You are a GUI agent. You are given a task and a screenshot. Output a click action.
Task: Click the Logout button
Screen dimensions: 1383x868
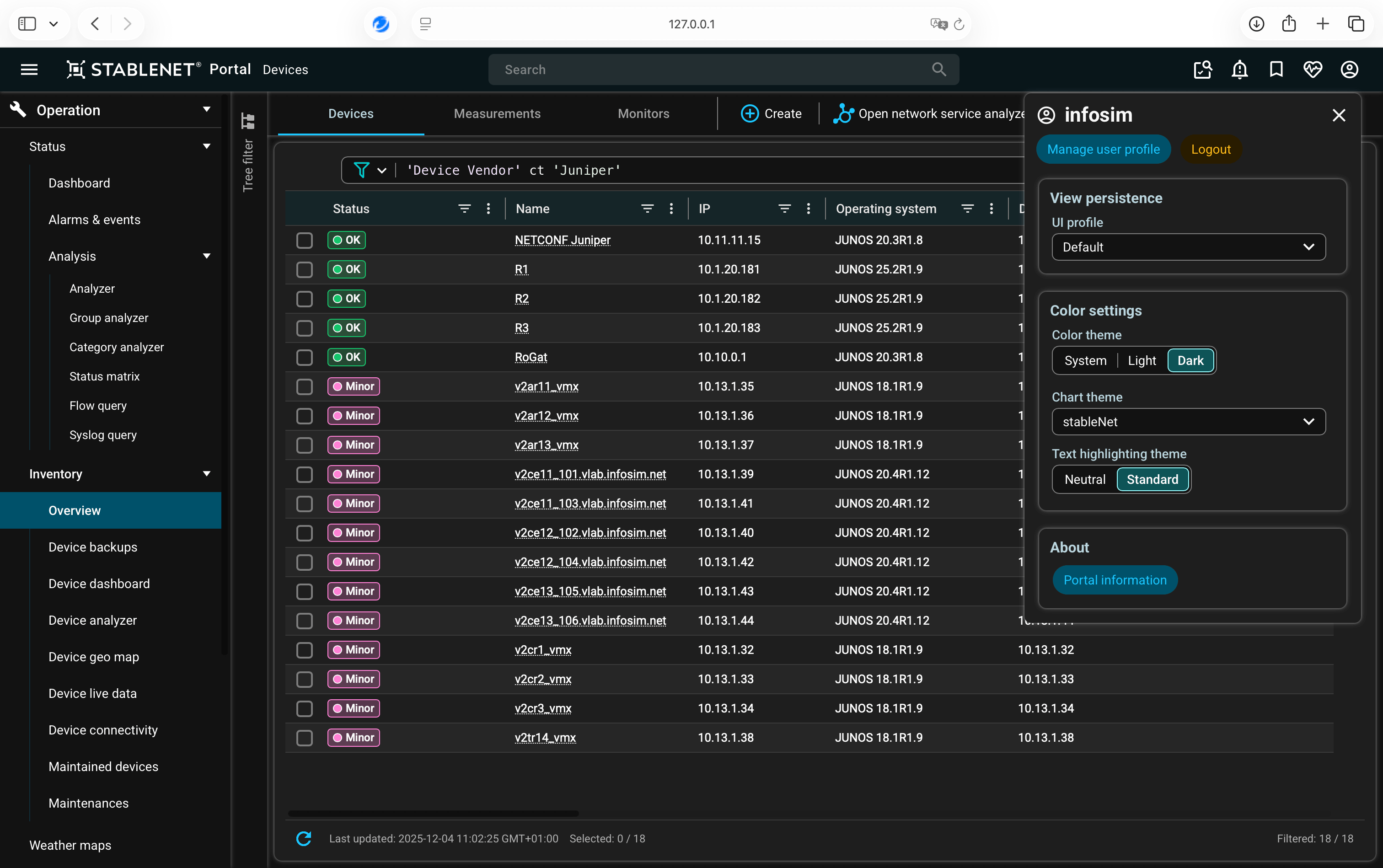pyautogui.click(x=1210, y=149)
